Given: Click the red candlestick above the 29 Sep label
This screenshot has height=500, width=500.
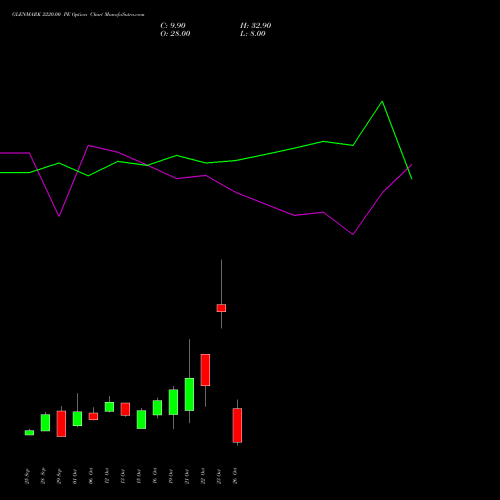Looking at the screenshot, I should point(61,424).
